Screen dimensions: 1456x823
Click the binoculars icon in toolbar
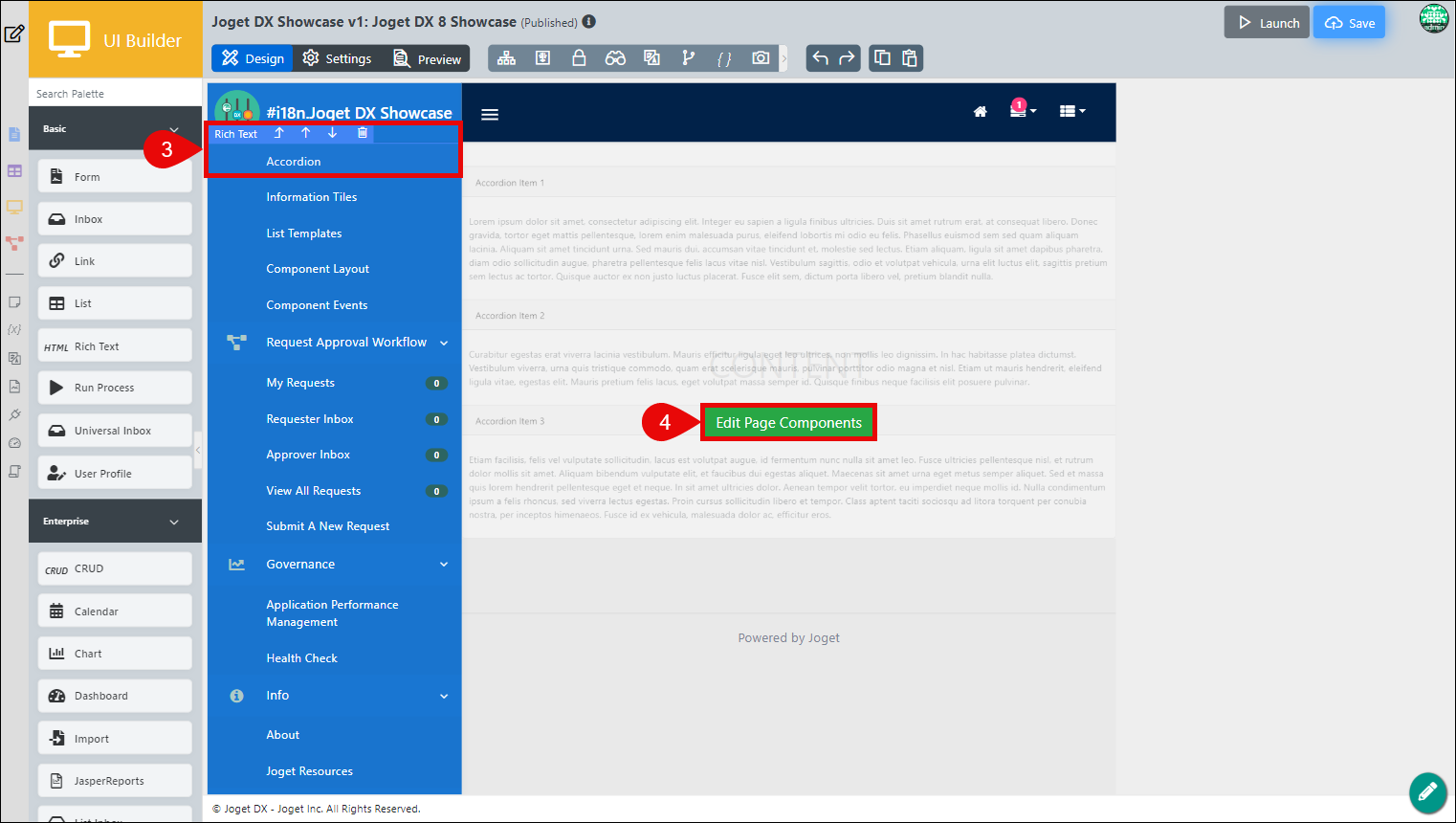coord(615,58)
